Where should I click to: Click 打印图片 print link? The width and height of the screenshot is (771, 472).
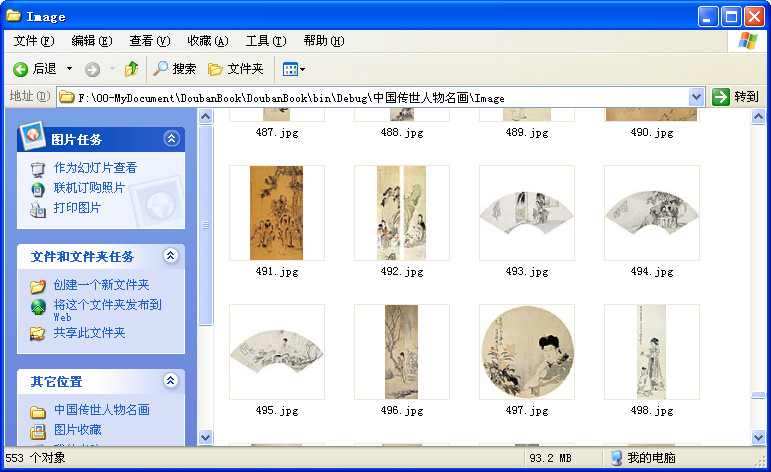point(77,208)
